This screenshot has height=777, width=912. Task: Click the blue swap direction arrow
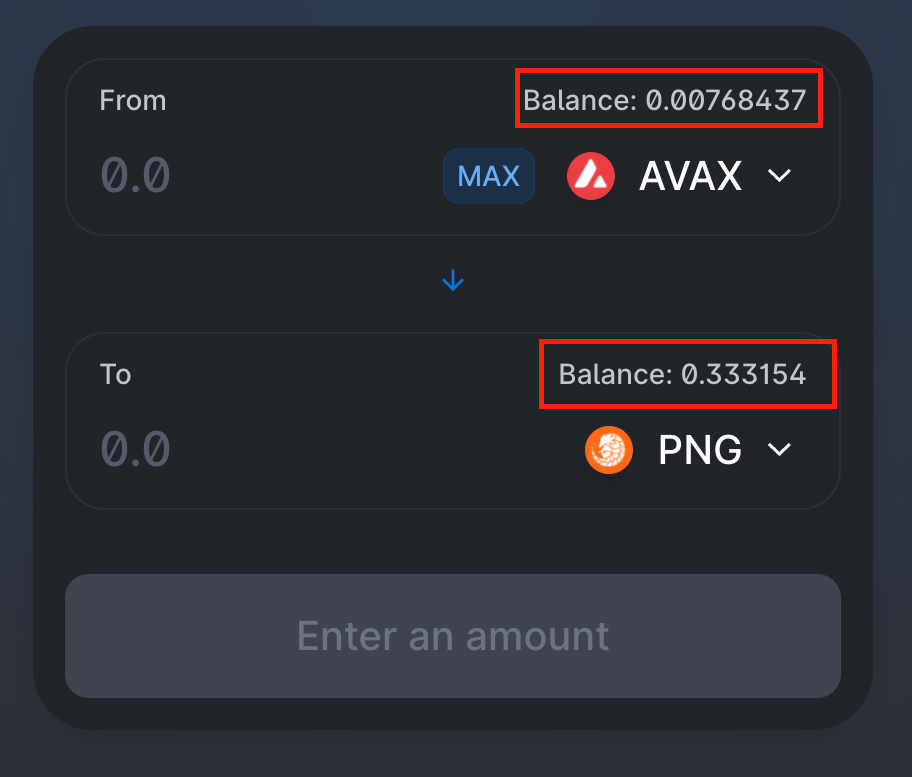point(453,281)
